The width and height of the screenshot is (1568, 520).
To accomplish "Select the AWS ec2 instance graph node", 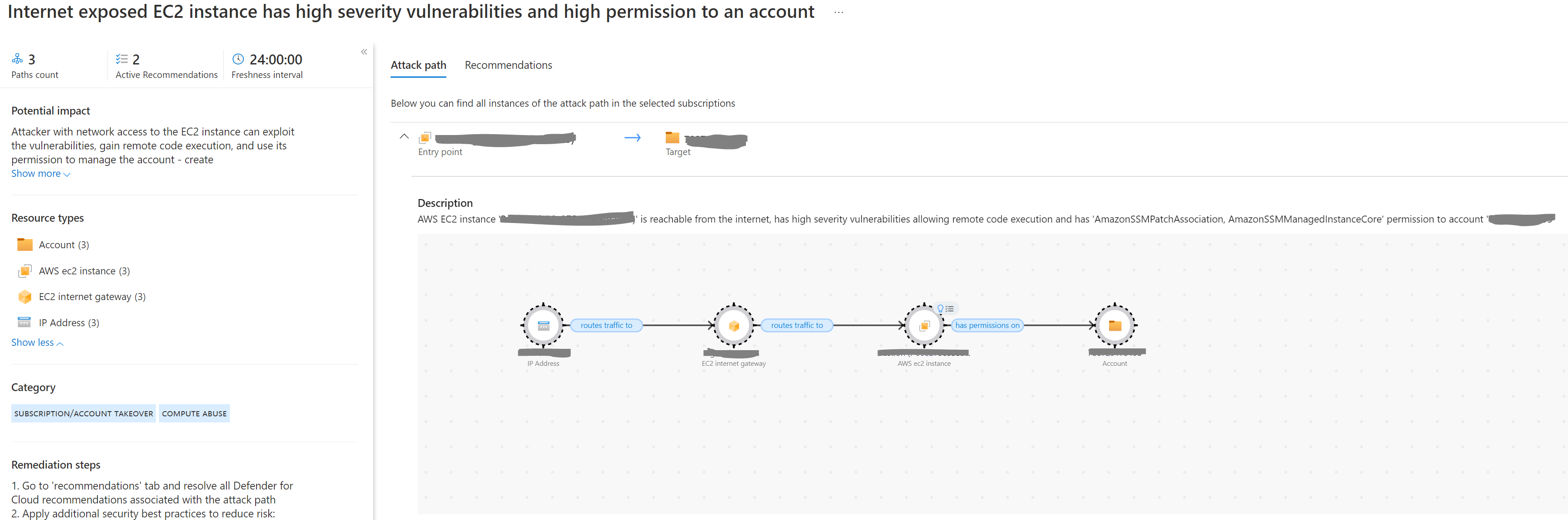I will 924,325.
